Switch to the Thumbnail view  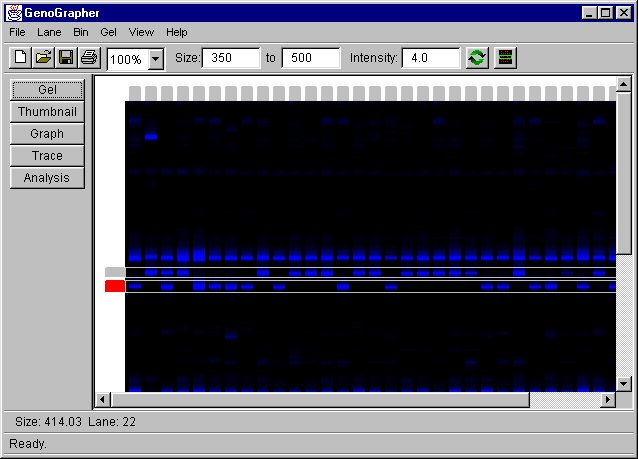tap(47, 112)
